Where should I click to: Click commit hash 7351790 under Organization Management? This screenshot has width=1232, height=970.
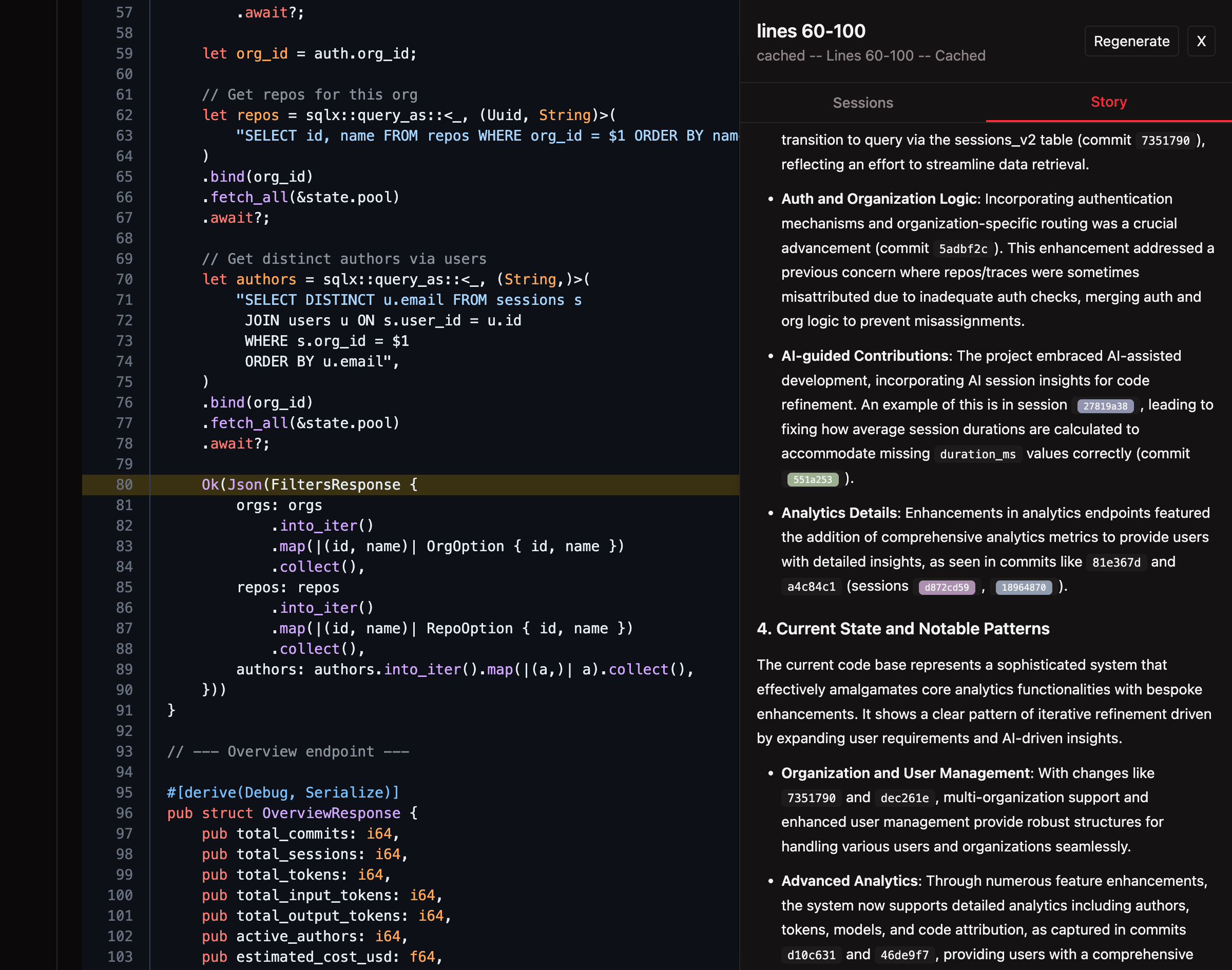coord(811,799)
